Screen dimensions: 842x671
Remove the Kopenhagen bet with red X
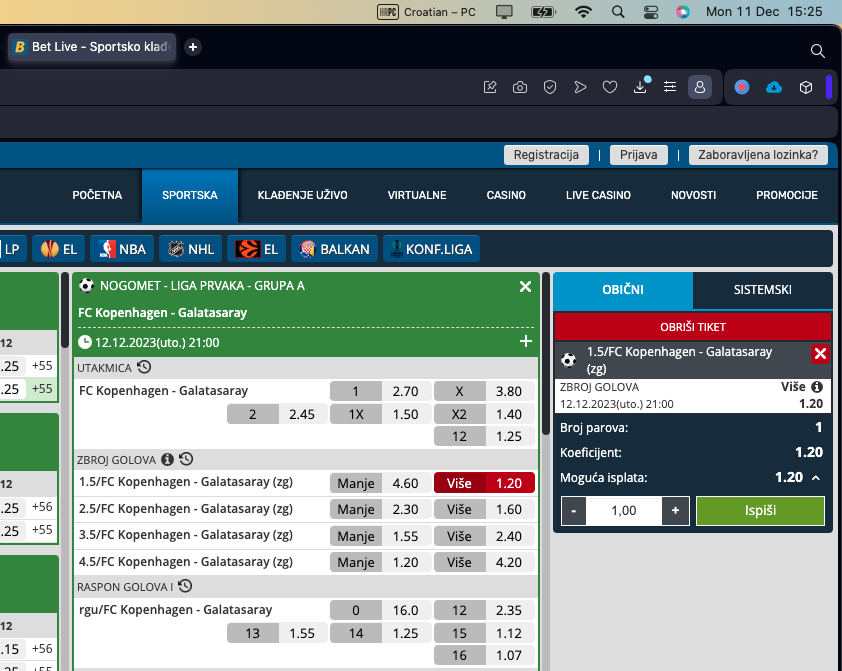[x=820, y=354]
